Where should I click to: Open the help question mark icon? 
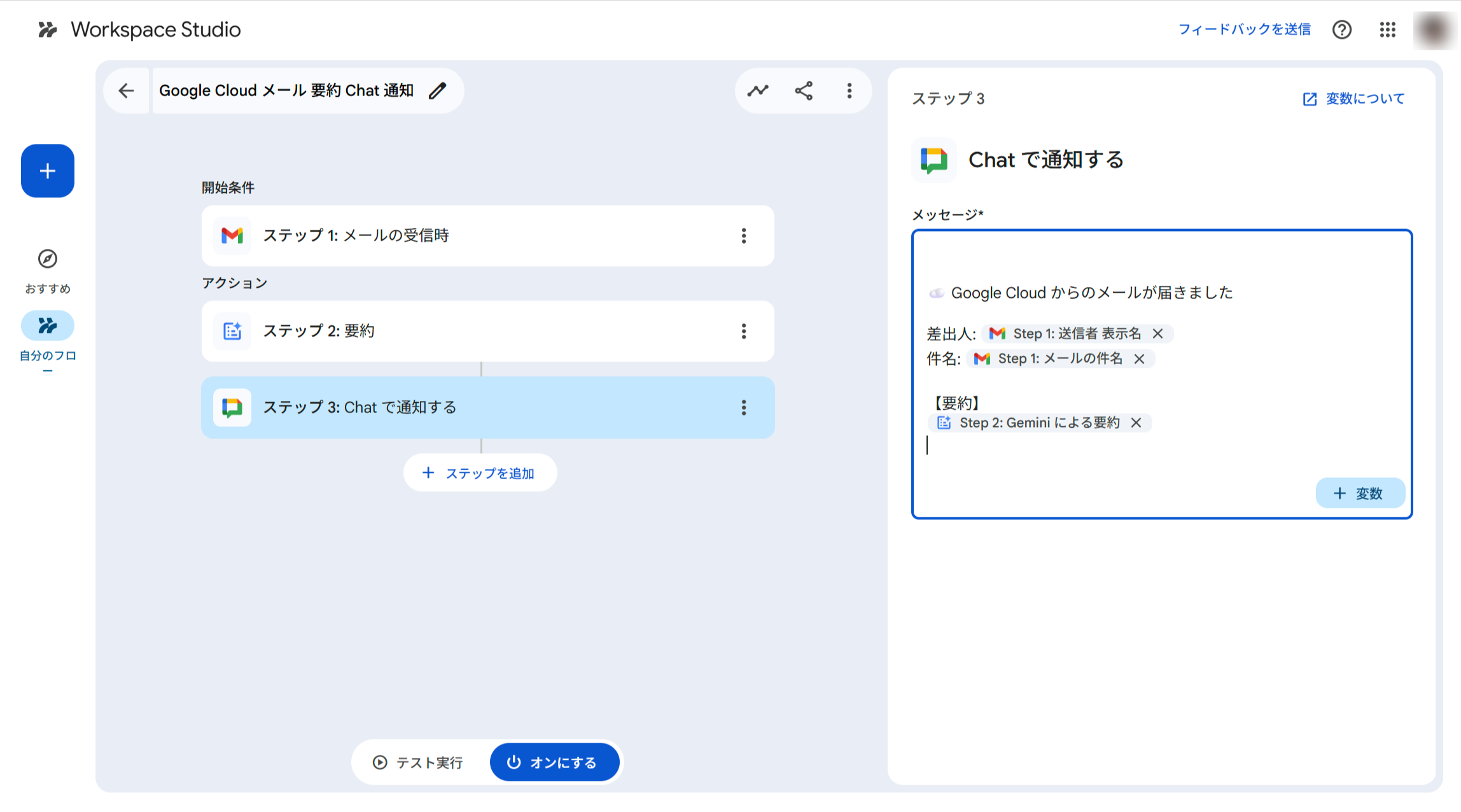click(1341, 29)
